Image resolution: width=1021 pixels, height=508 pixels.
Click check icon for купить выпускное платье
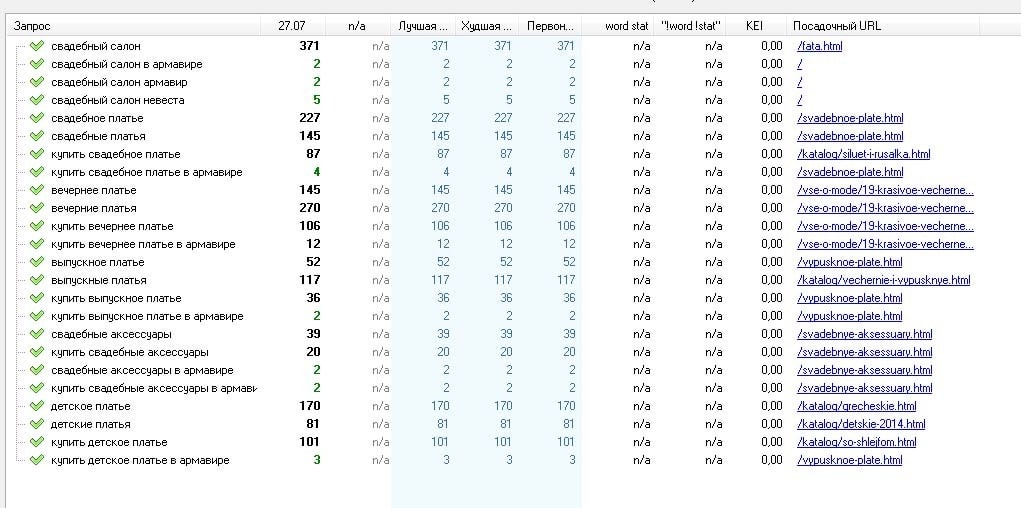(37, 298)
